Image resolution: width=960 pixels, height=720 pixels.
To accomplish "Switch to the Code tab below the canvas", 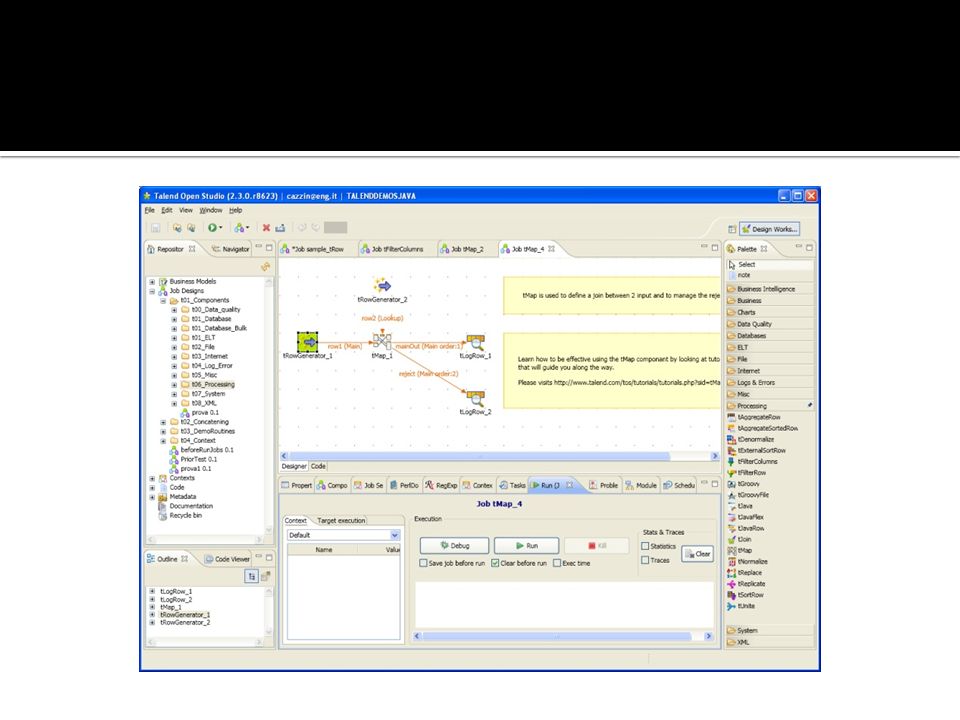I will click(x=318, y=467).
